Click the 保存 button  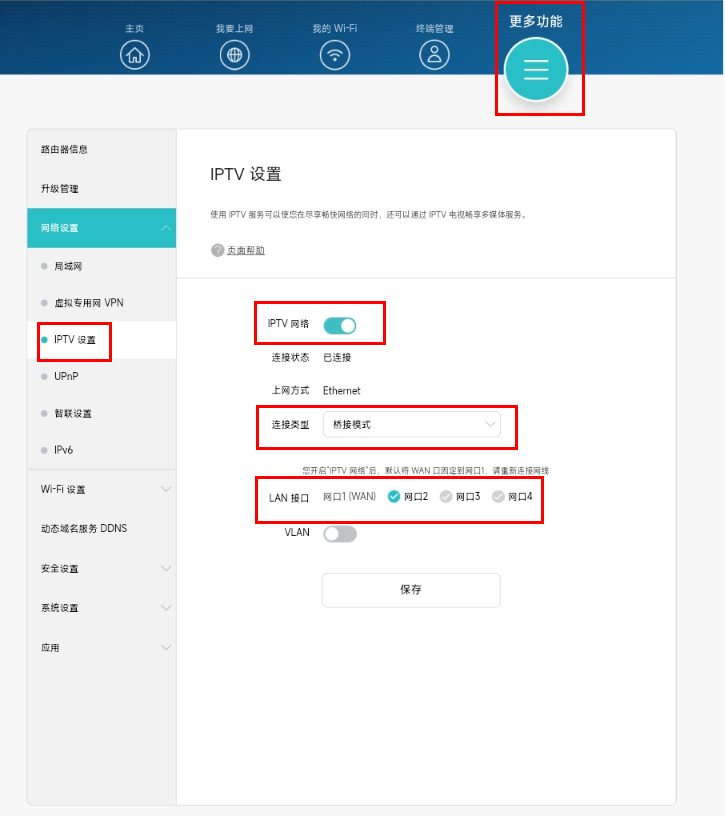click(x=411, y=590)
